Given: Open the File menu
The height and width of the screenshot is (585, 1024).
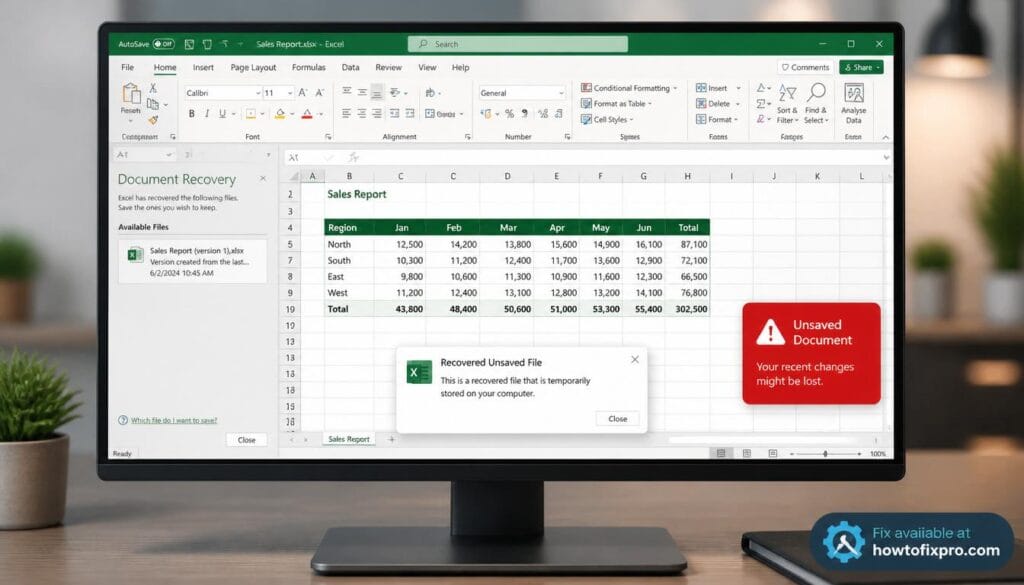Looking at the screenshot, I should 127,67.
